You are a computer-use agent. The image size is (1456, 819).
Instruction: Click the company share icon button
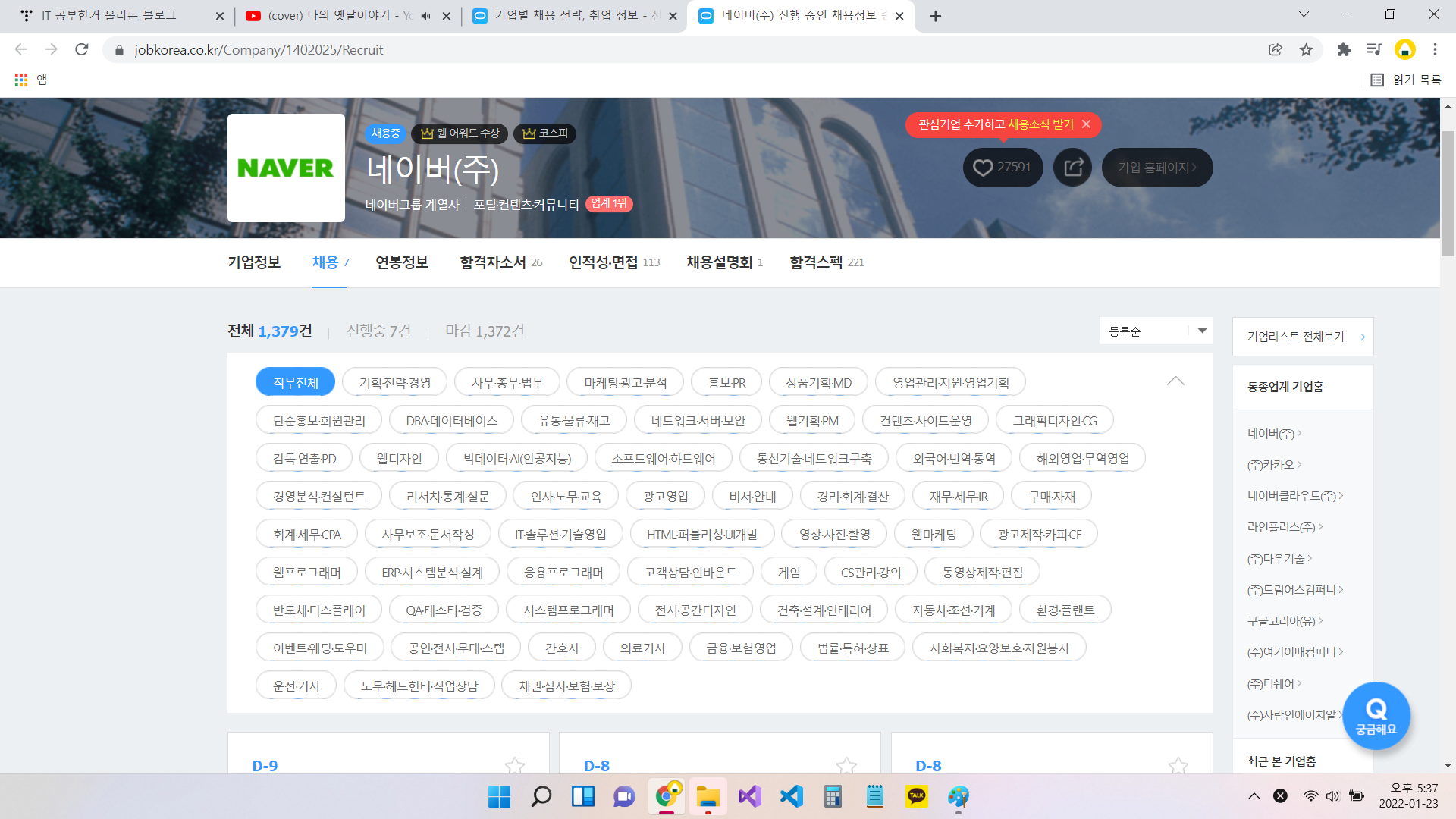click(1072, 168)
